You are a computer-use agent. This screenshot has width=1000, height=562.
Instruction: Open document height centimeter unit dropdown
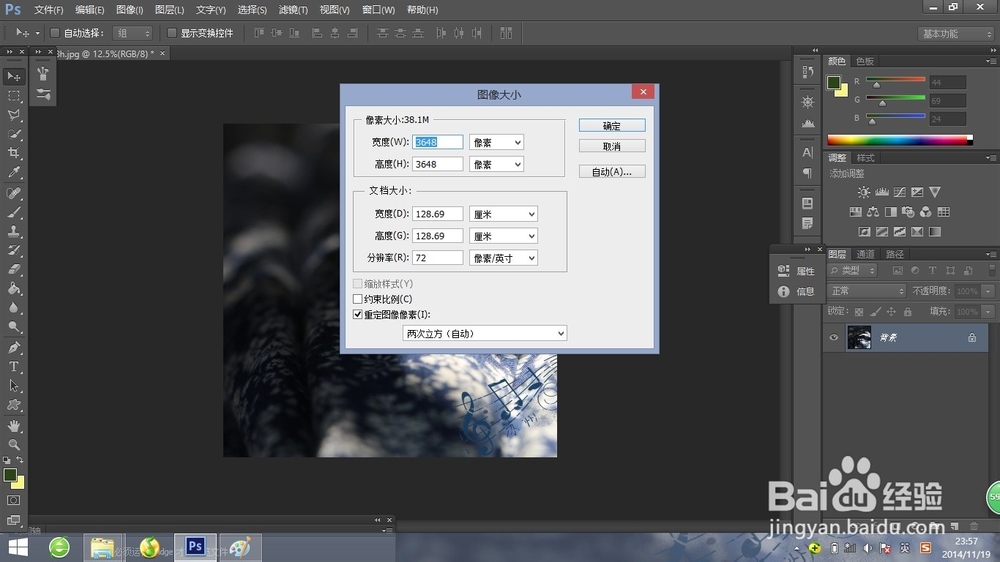503,236
